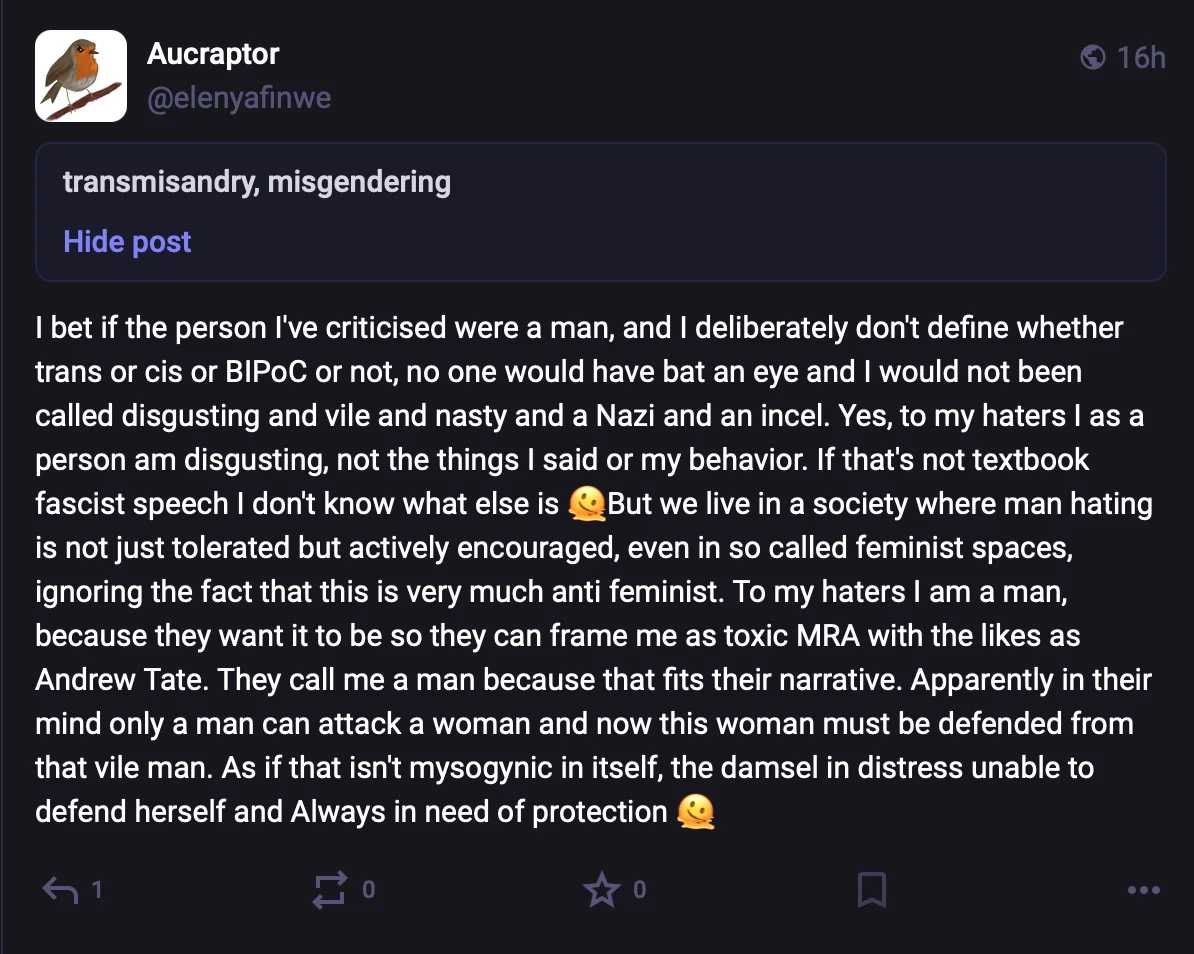
Task: Click the favourite count beside the star
Action: pyautogui.click(x=640, y=889)
